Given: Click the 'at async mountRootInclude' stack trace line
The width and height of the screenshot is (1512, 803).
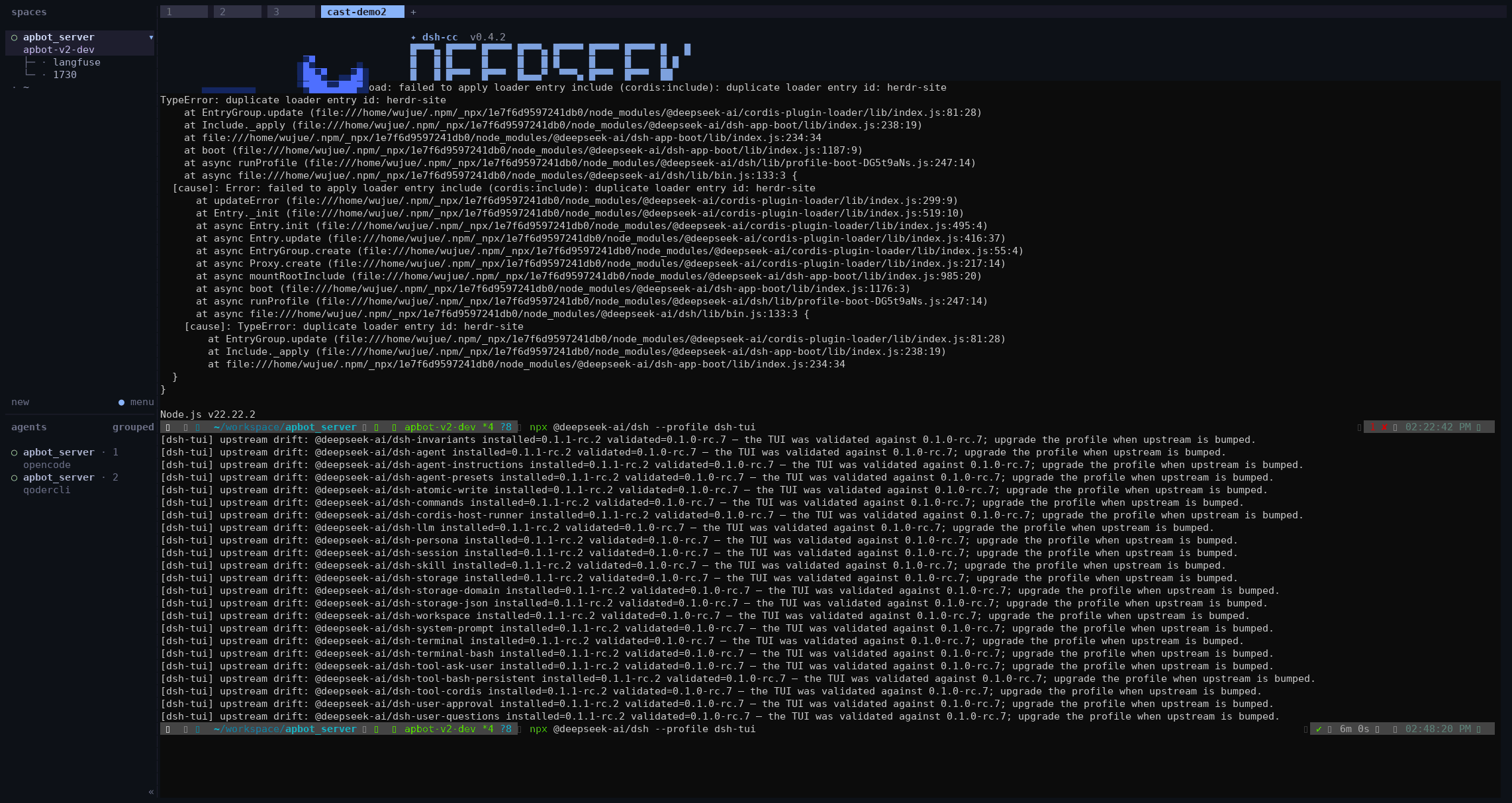Looking at the screenshot, I should (x=589, y=276).
